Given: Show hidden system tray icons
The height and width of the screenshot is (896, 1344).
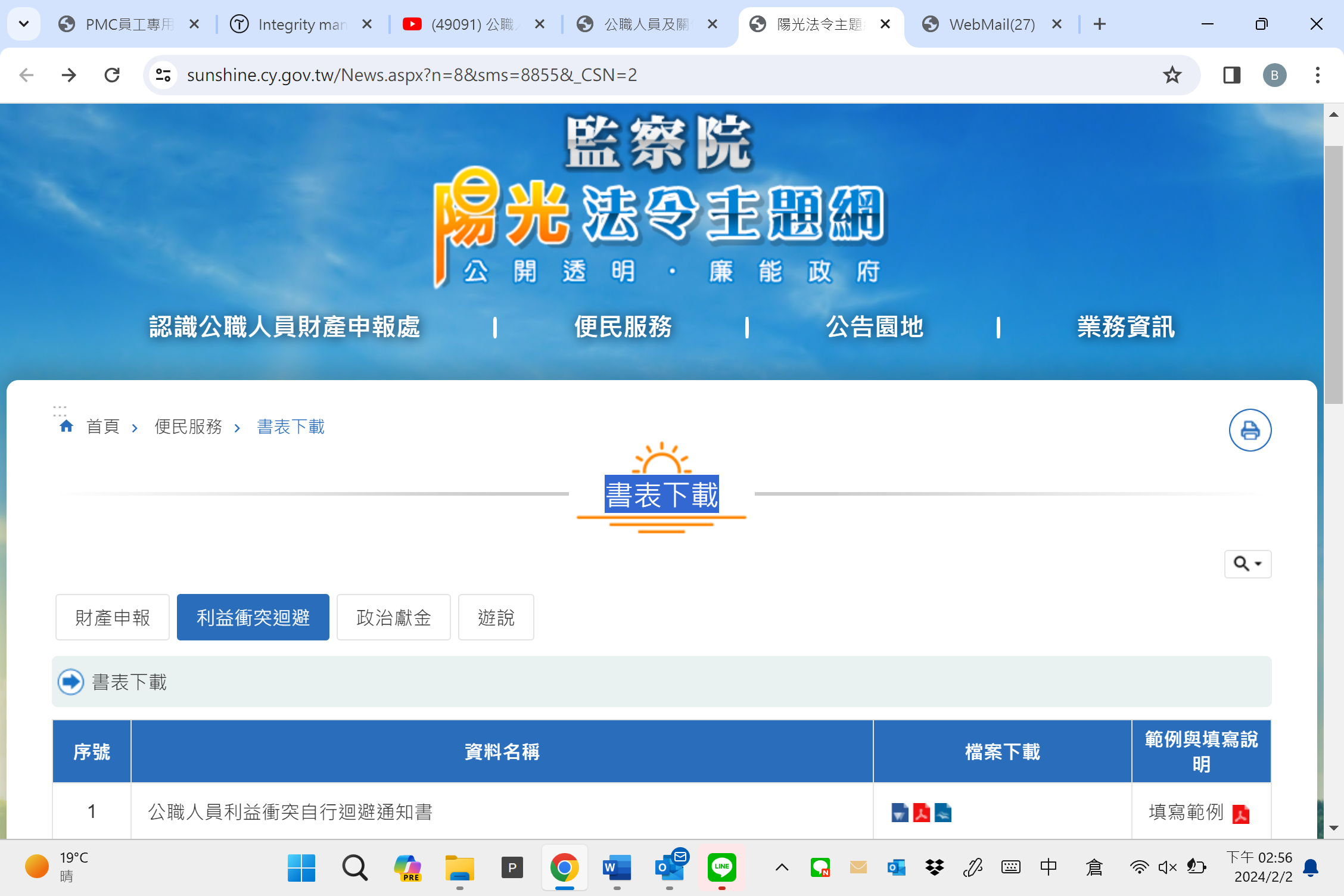Looking at the screenshot, I should (782, 867).
